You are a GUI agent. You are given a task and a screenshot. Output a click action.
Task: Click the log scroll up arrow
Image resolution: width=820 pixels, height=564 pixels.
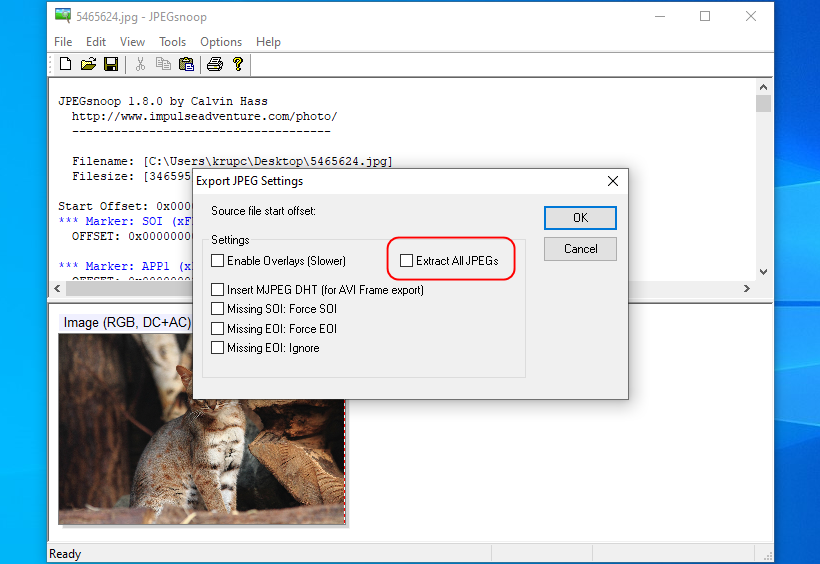[x=764, y=87]
